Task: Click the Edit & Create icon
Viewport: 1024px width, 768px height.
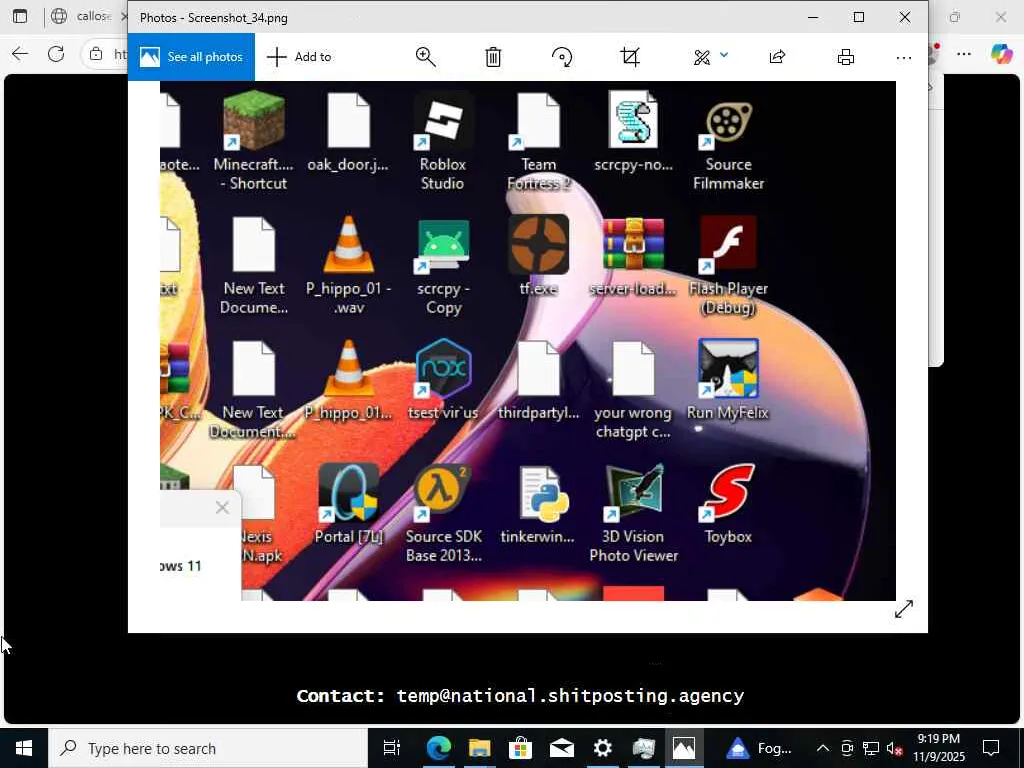Action: 702,57
